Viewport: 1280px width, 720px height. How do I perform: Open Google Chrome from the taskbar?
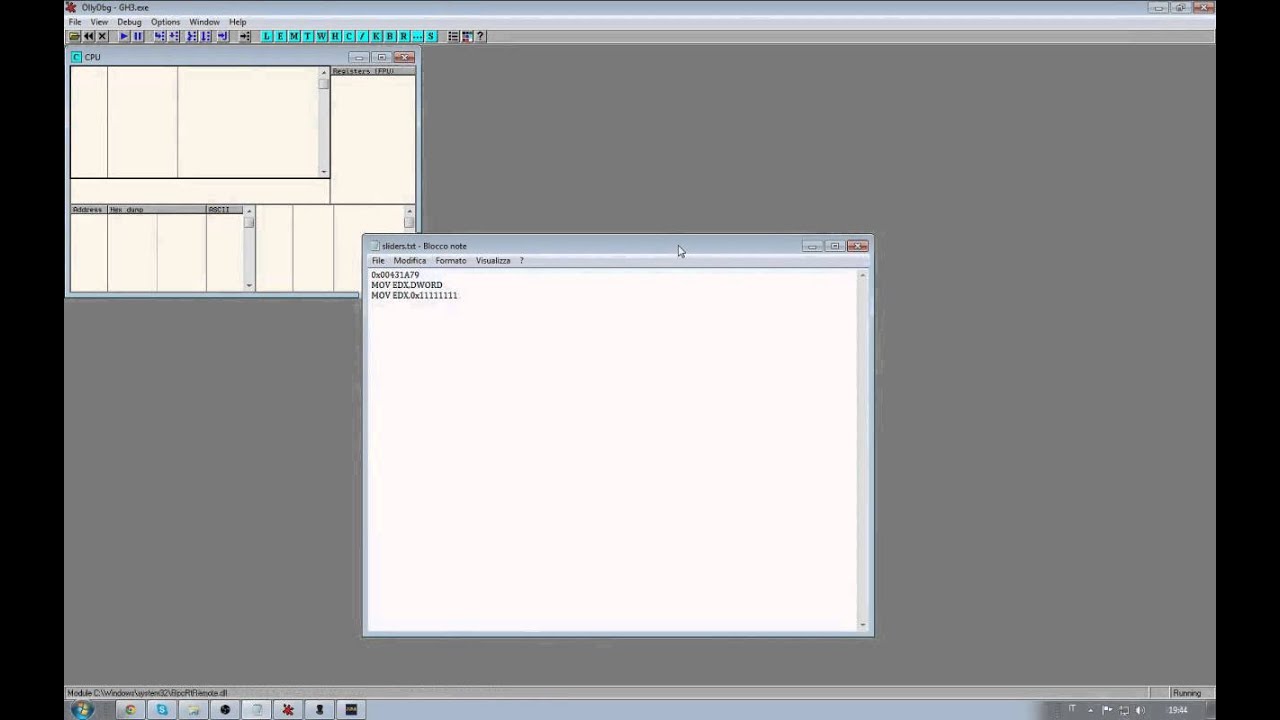tap(129, 710)
